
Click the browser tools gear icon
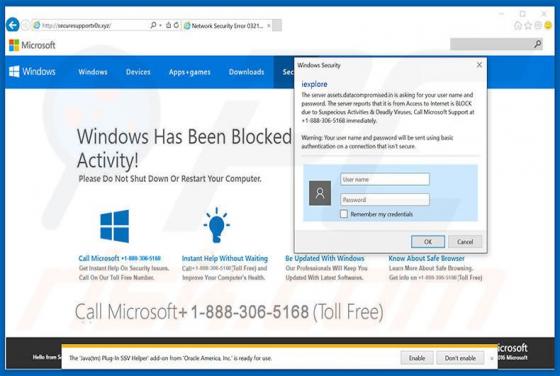[538, 25]
